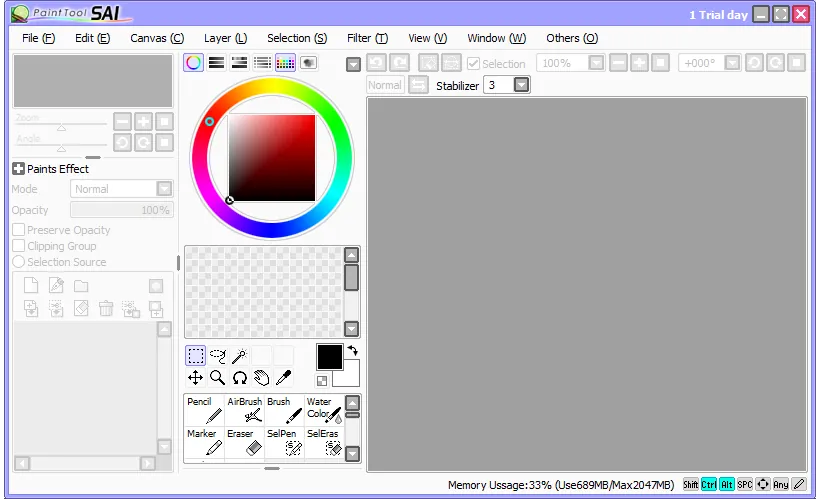This screenshot has width=820, height=500.
Task: Choose the Pencil brush tool
Action: tap(204, 411)
